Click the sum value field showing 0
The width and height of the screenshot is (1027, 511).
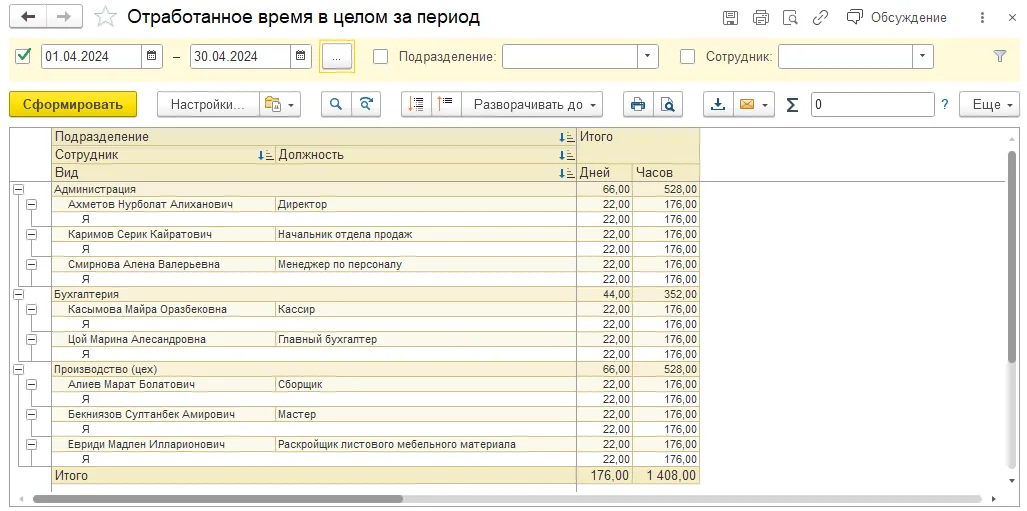click(872, 104)
